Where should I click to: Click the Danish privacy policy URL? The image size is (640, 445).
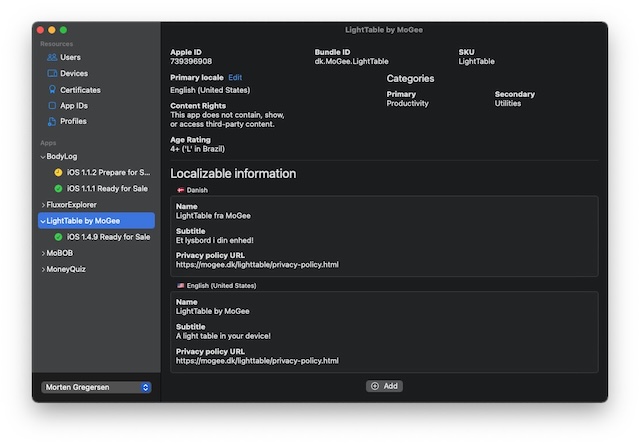[x=257, y=265]
